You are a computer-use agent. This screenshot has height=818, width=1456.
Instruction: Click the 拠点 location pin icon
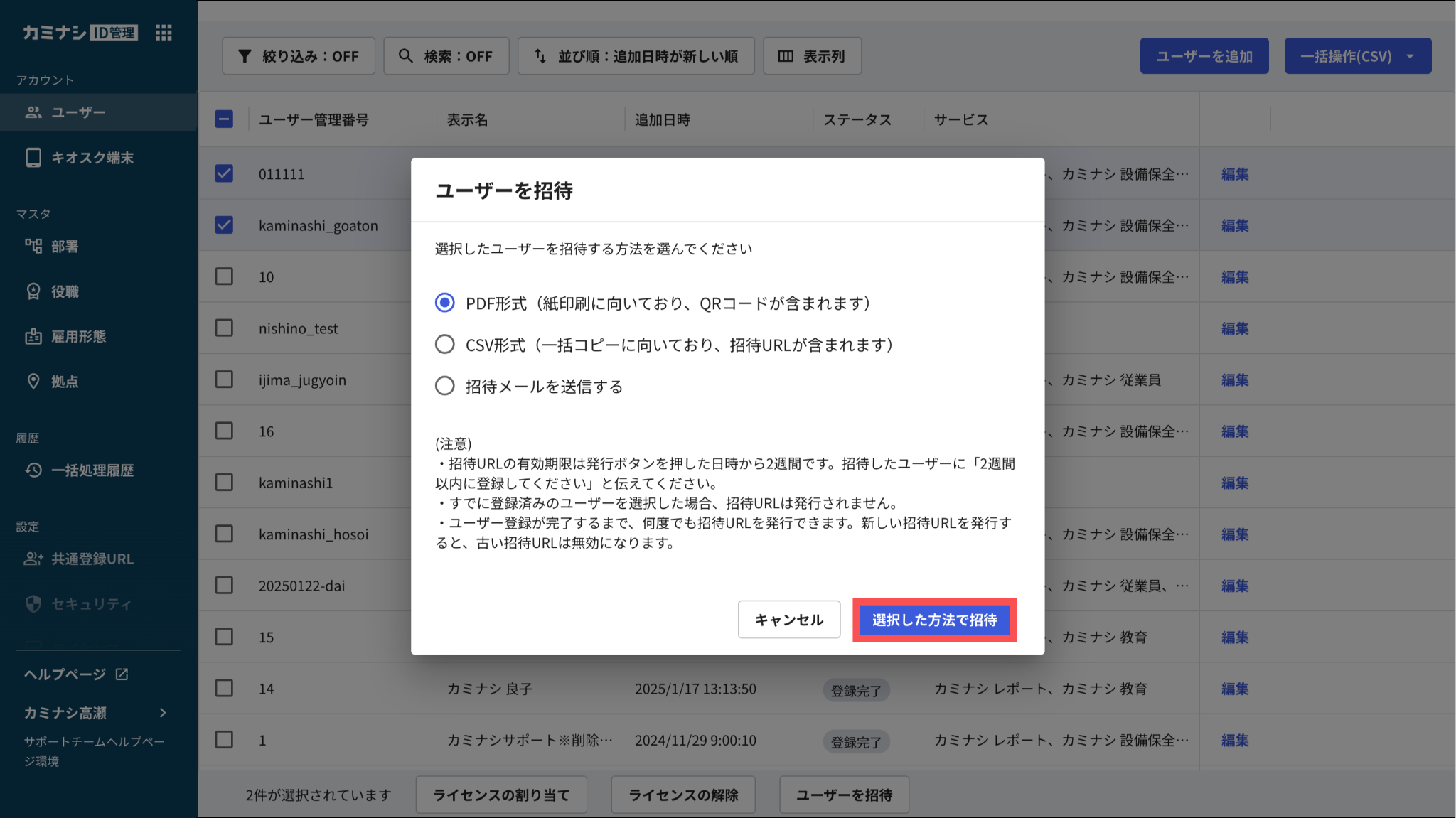(x=33, y=382)
